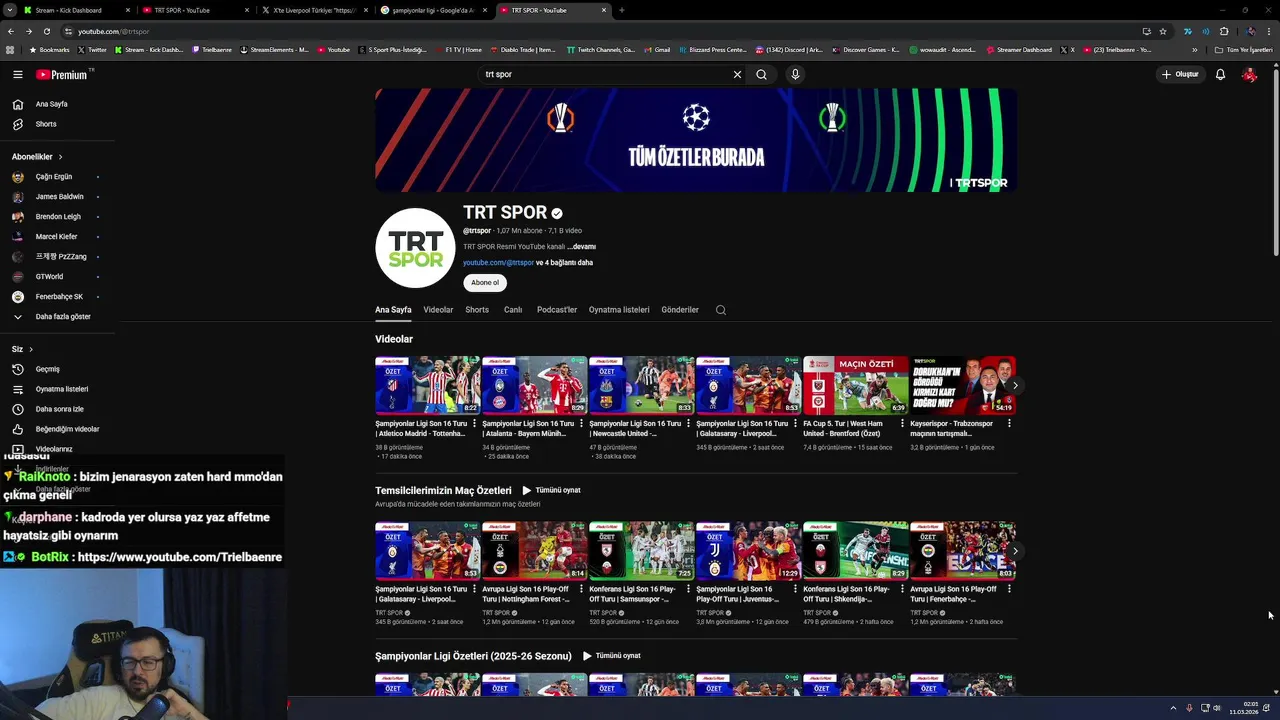The height and width of the screenshot is (720, 1280).
Task: Switch to the Shorts channel tab
Action: (477, 310)
